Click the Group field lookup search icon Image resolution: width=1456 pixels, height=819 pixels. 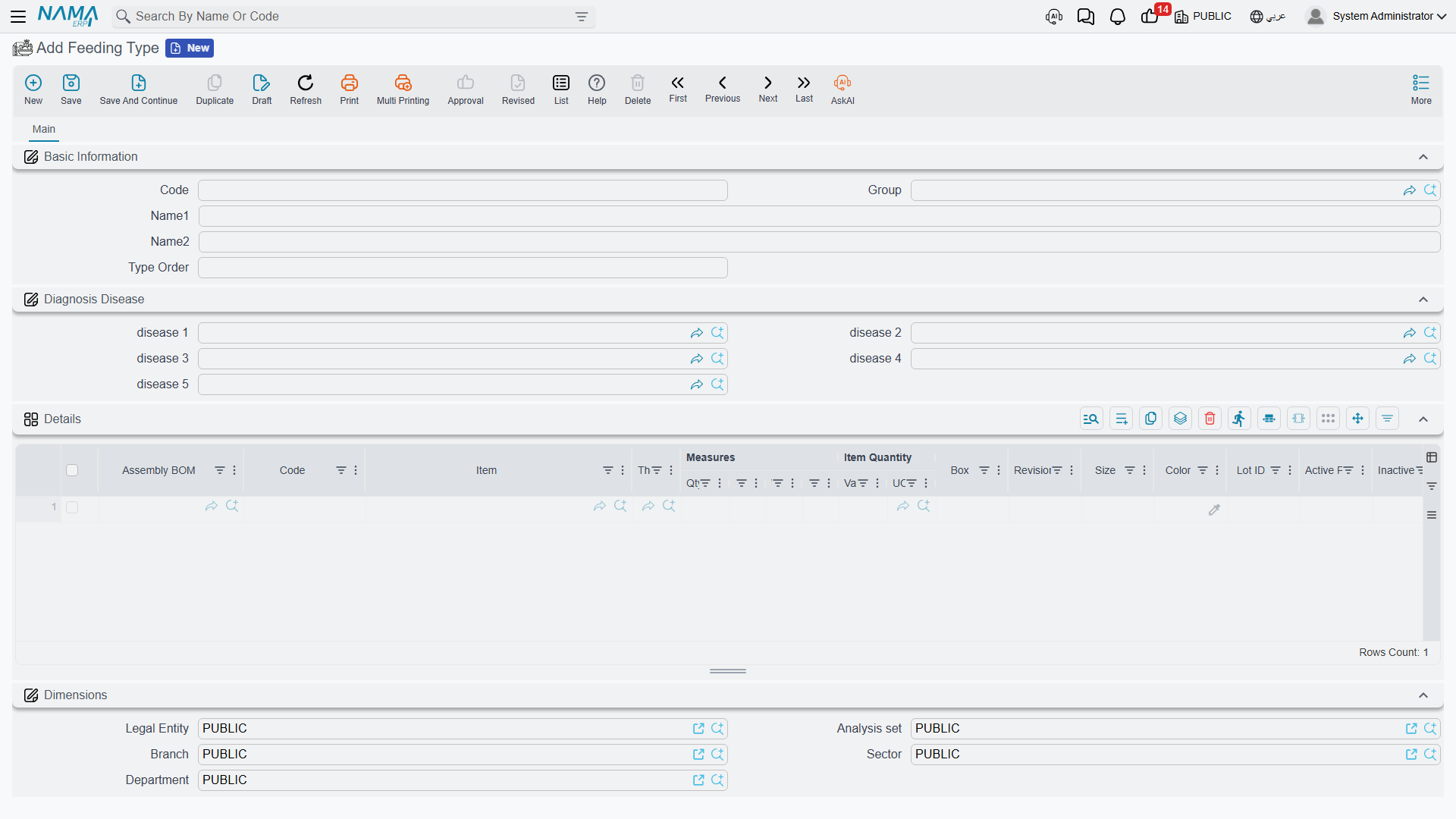coord(1430,190)
